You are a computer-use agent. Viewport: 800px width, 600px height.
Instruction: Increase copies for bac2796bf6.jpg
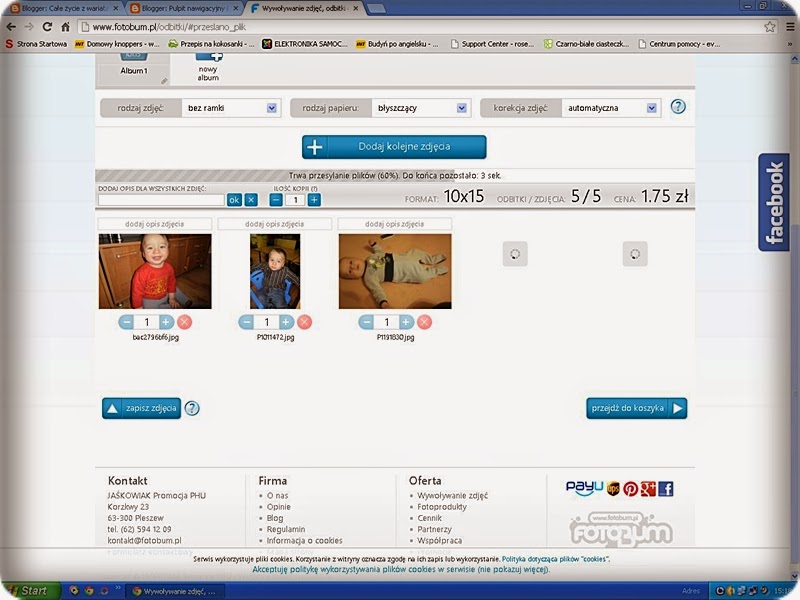point(165,322)
